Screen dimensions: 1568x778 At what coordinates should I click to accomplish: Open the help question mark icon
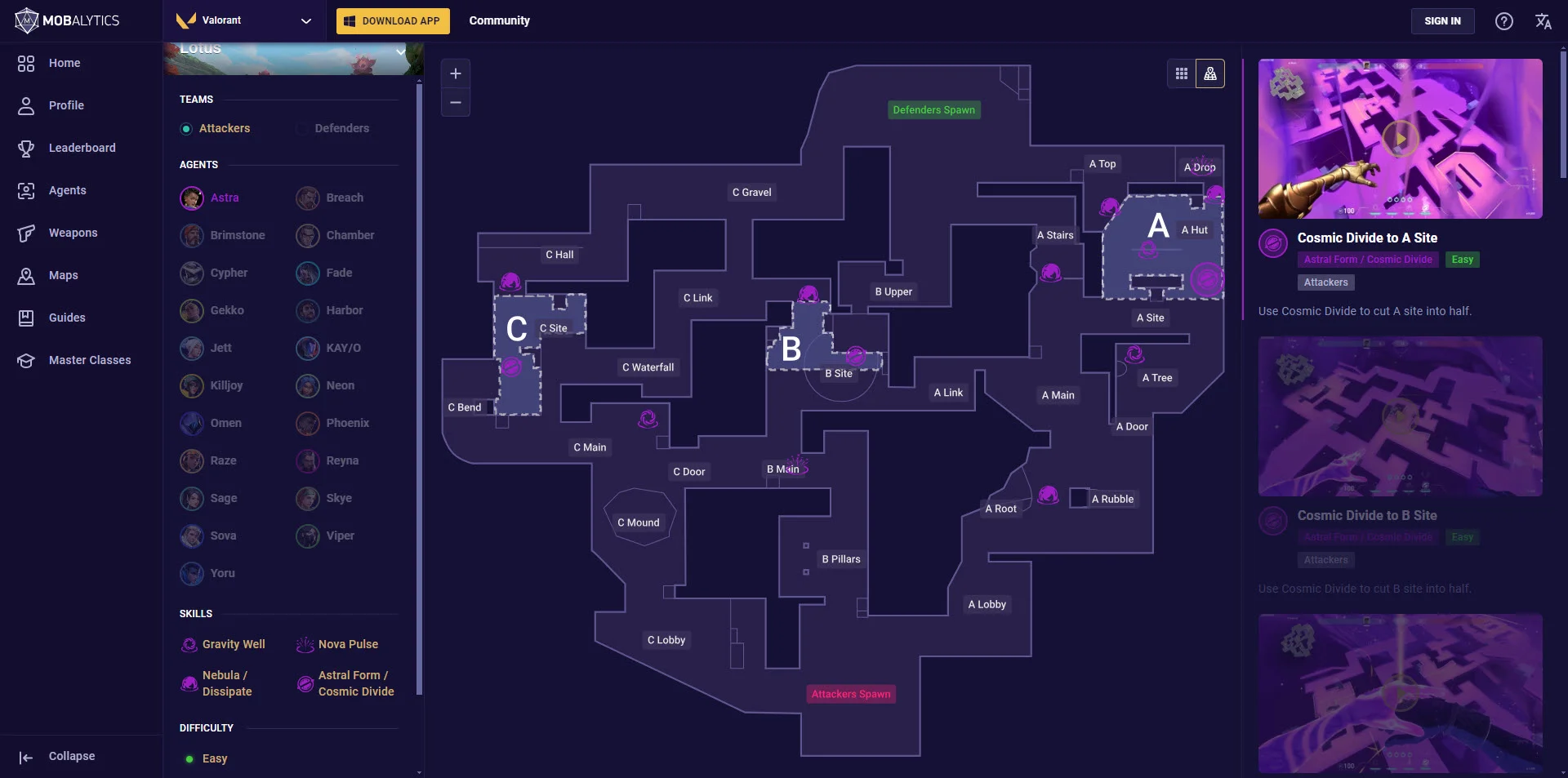pos(1503,21)
